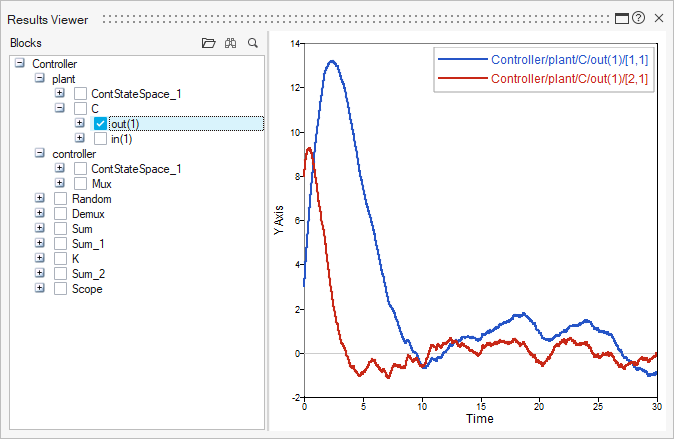Maximize the Results Viewer panel

tap(621, 18)
